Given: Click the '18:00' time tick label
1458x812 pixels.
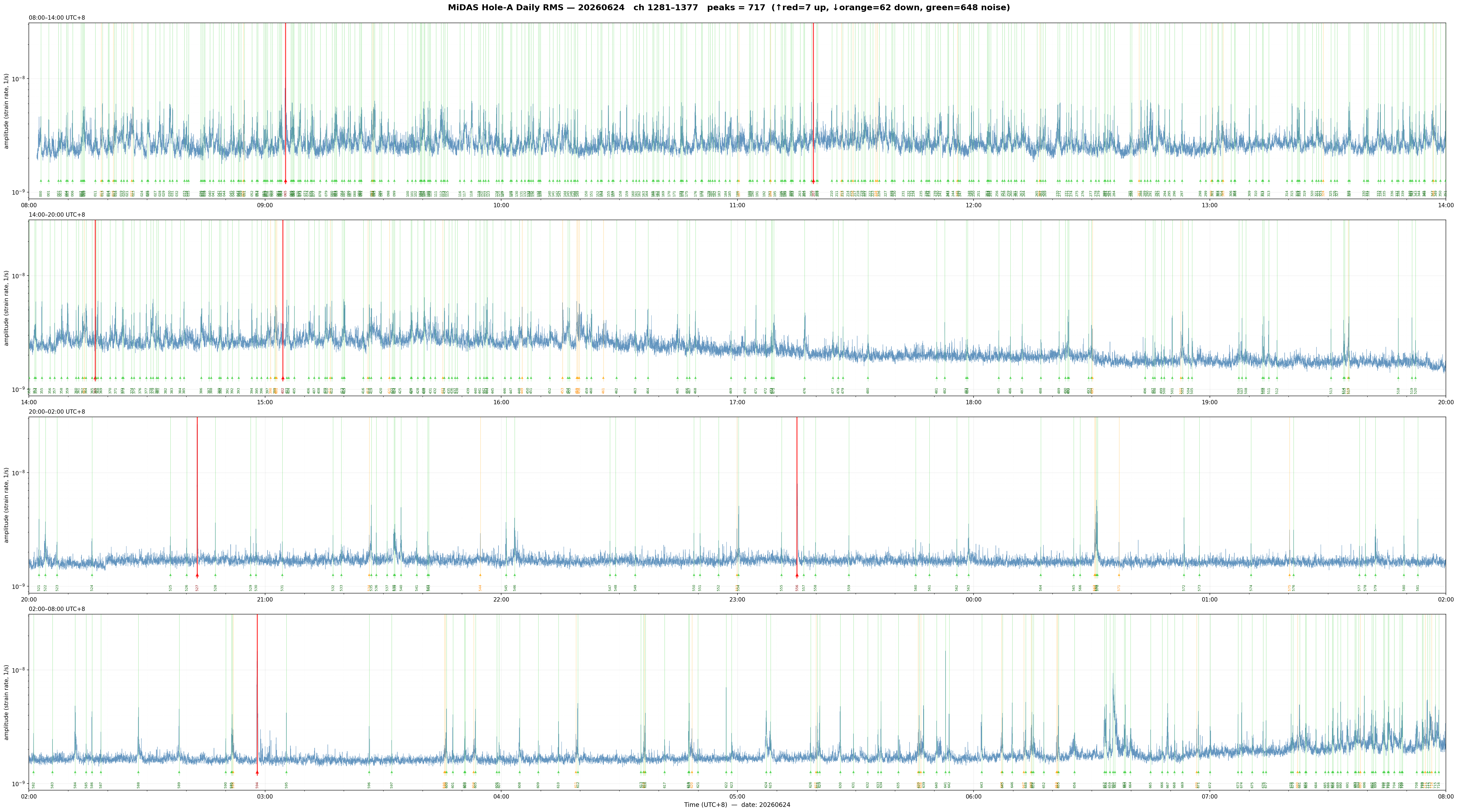Looking at the screenshot, I should [x=974, y=402].
